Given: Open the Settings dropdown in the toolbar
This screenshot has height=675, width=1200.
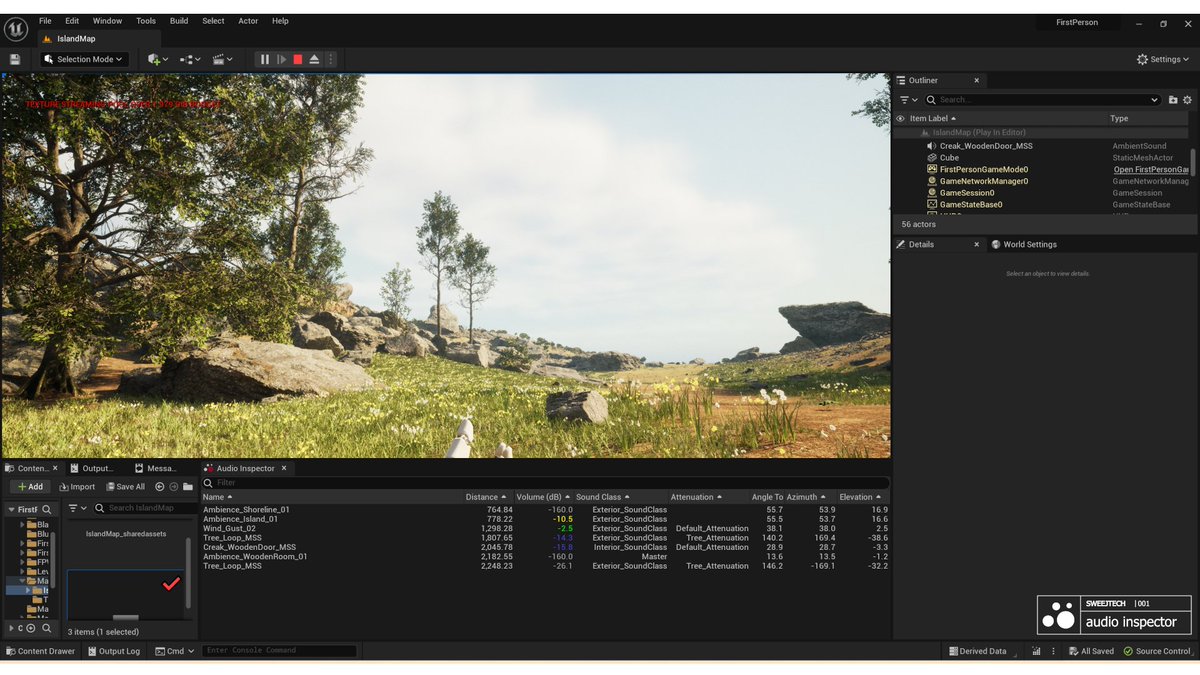Looking at the screenshot, I should click(1164, 60).
